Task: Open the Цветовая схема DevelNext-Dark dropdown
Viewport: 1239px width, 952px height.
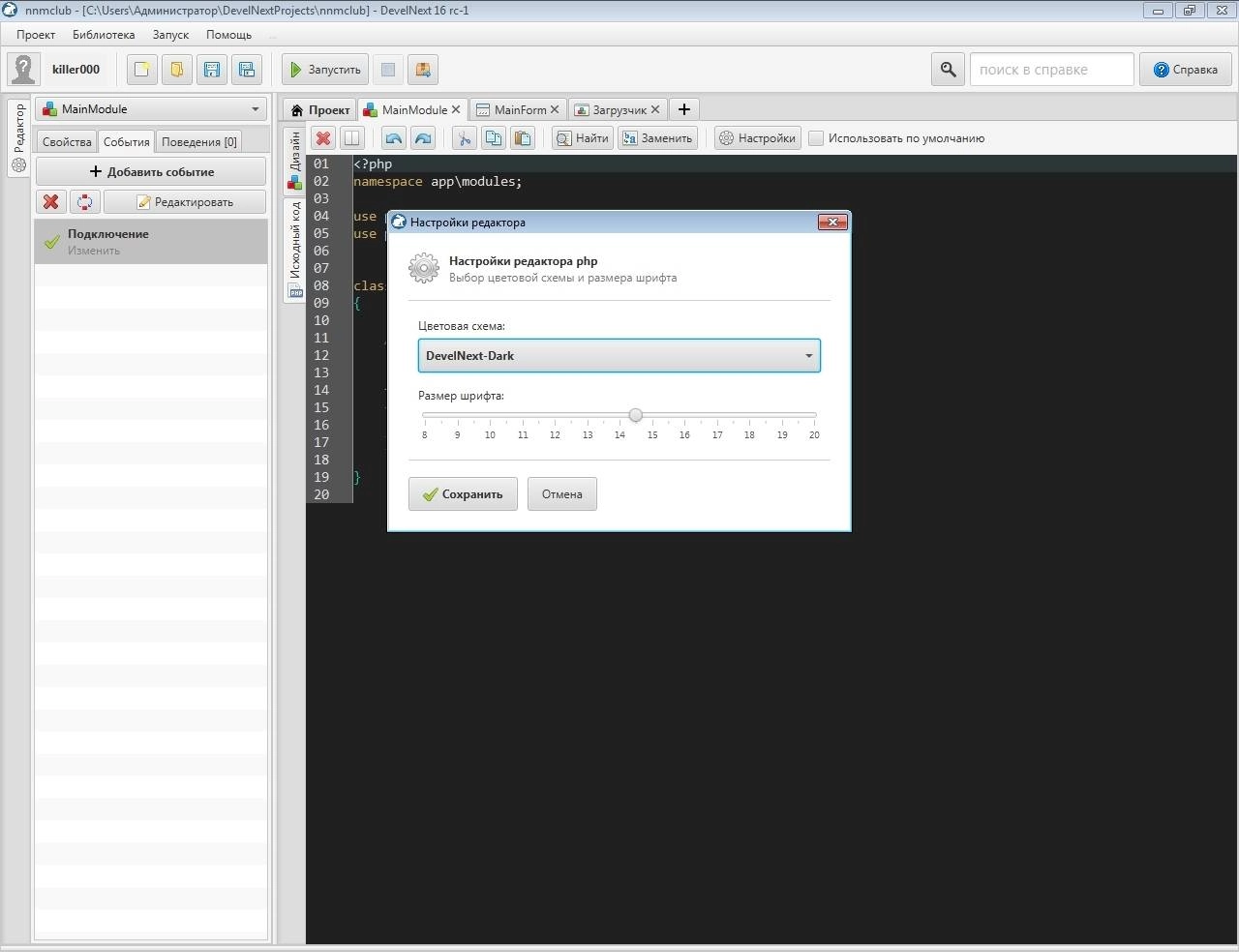Action: tap(619, 356)
